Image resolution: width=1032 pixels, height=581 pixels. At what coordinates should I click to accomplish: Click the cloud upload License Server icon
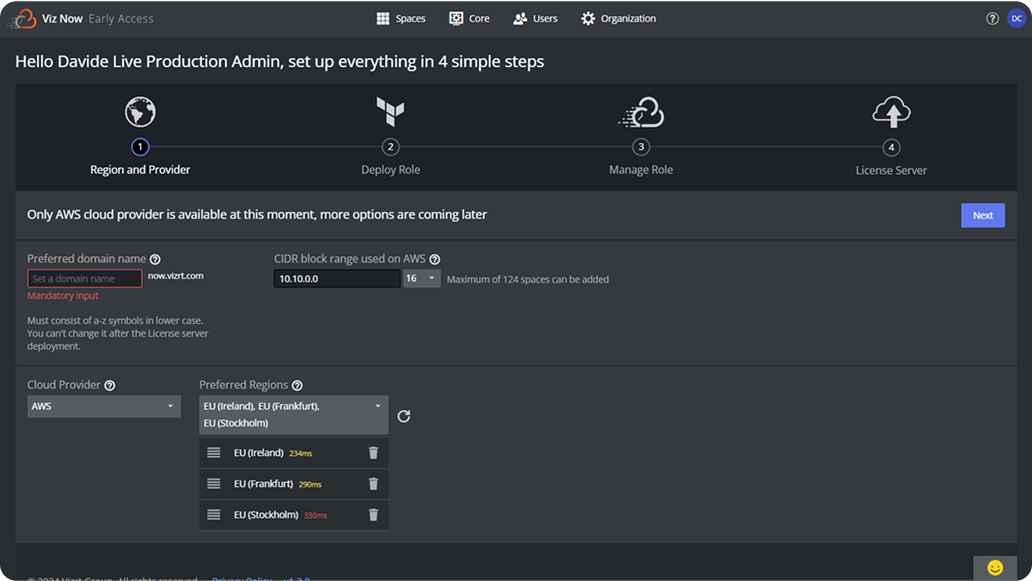pyautogui.click(x=891, y=112)
